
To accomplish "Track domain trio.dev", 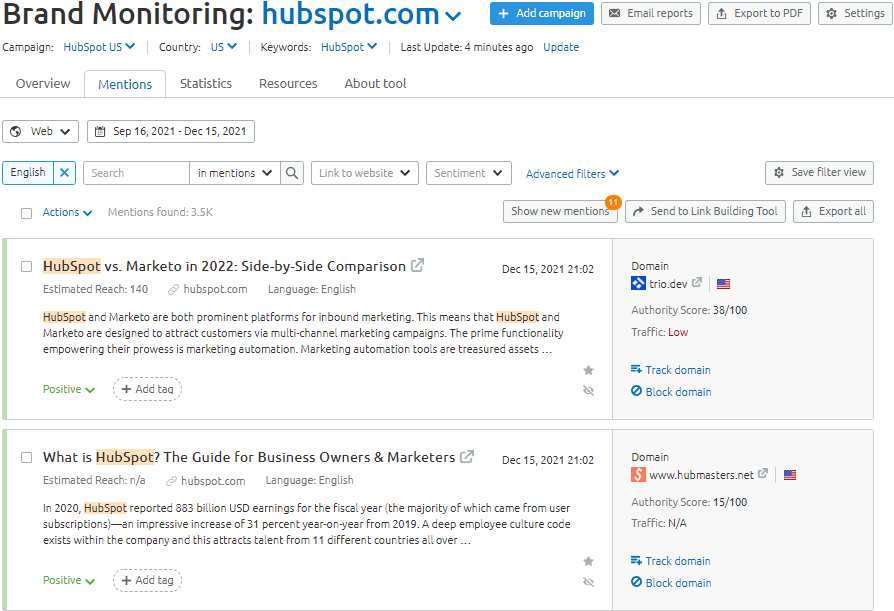I will tap(670, 370).
